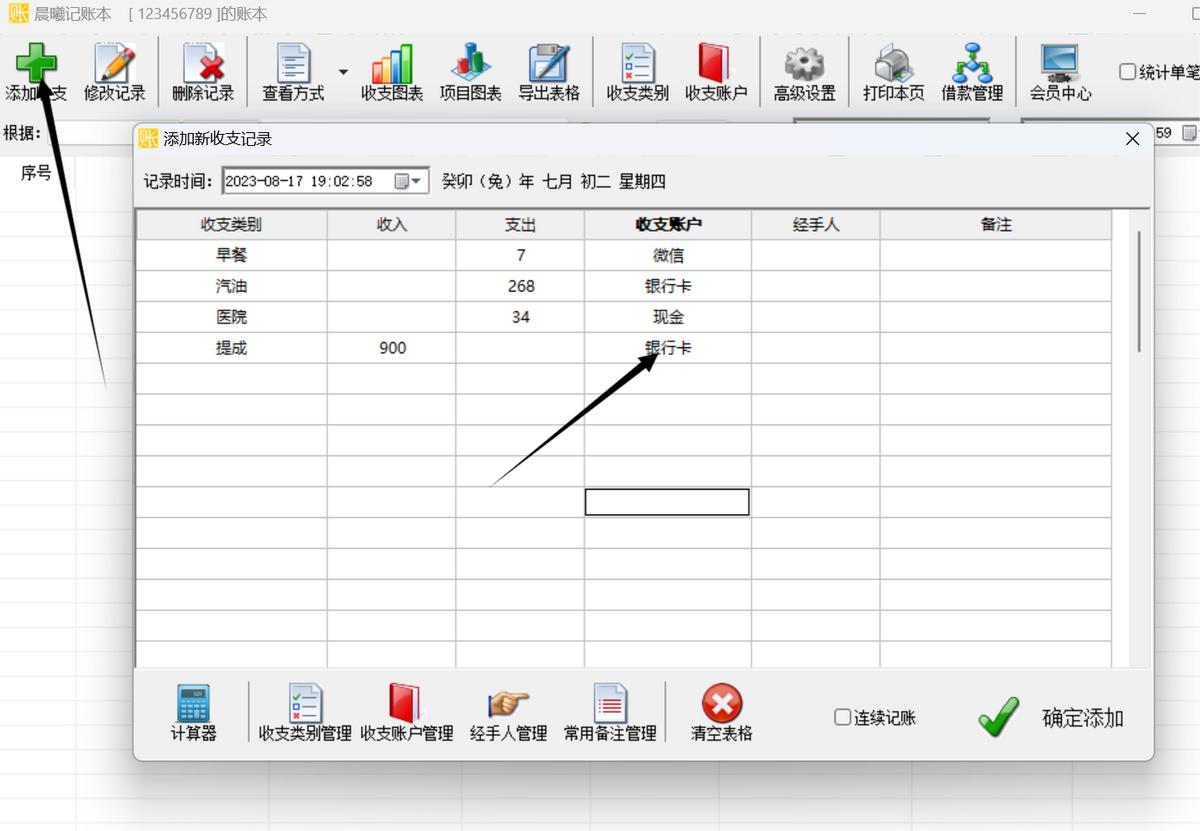Open the 收支图表 income-expense chart
Viewport: 1200px width, 831px height.
(x=391, y=70)
